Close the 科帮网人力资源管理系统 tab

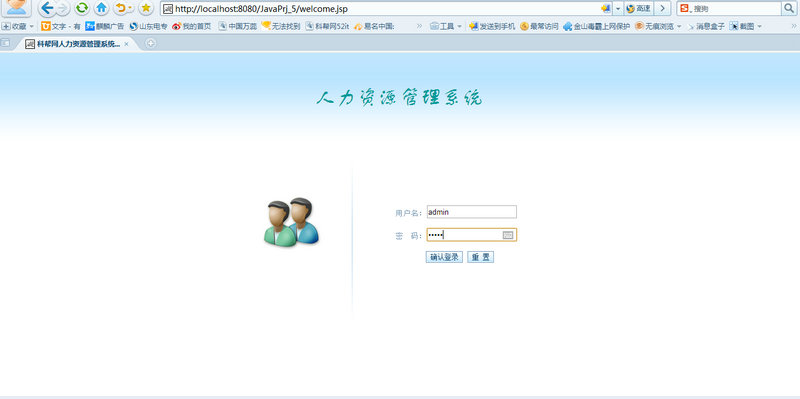point(126,44)
